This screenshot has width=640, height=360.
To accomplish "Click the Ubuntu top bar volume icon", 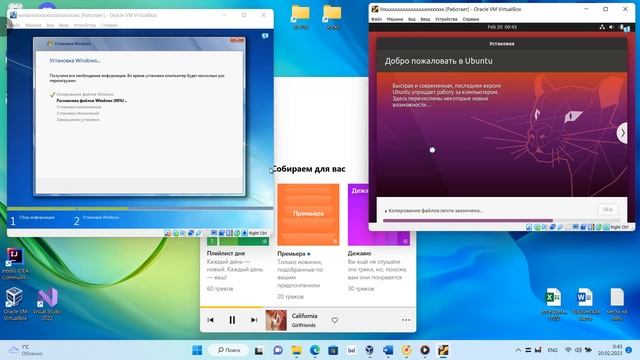I will (x=611, y=27).
